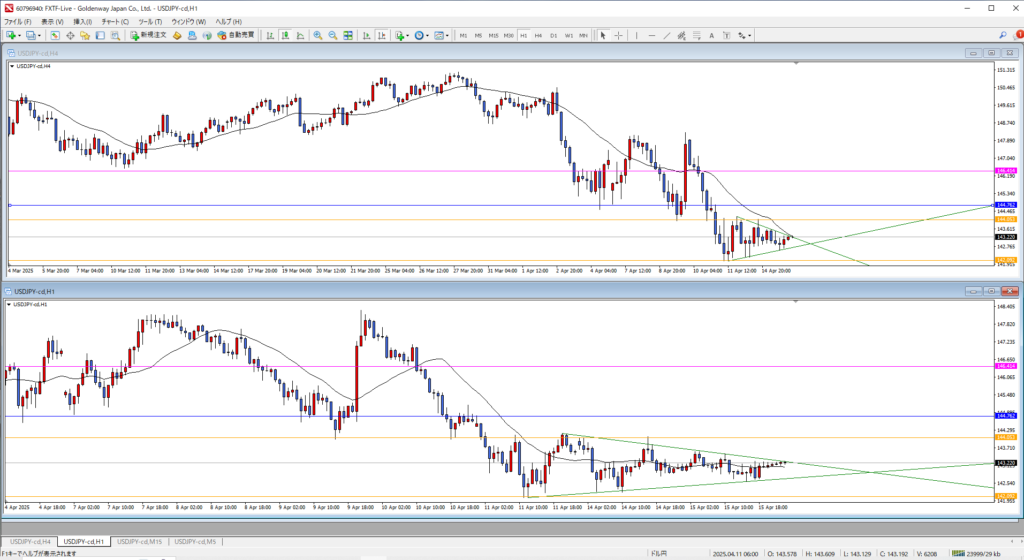This screenshot has height=560, width=1024.
Task: Select the text label tool
Action: coord(726,35)
